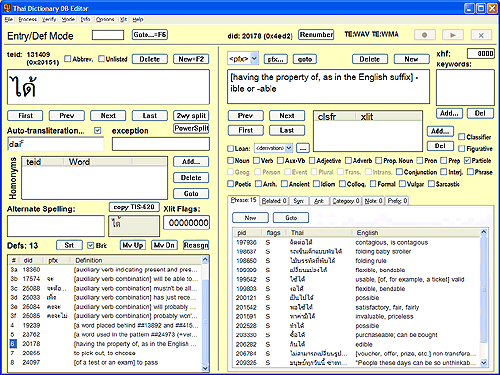Switch to the Note 0 tab
This screenshot has height=375, width=500.
click(373, 201)
